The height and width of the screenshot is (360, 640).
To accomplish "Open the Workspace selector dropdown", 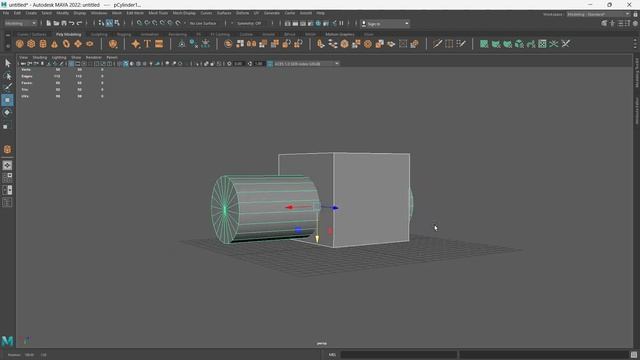I will point(598,14).
